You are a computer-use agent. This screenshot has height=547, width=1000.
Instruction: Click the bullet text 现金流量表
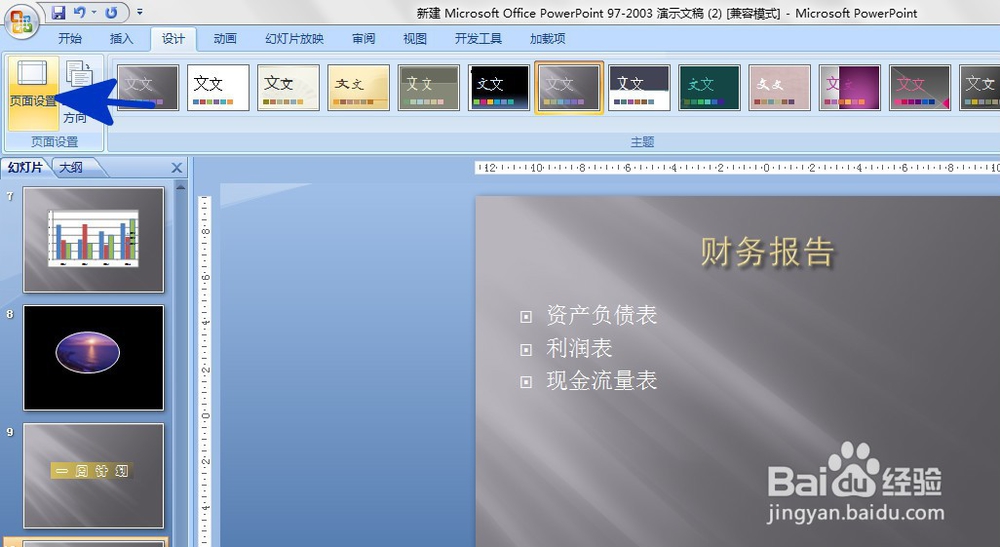tap(601, 381)
